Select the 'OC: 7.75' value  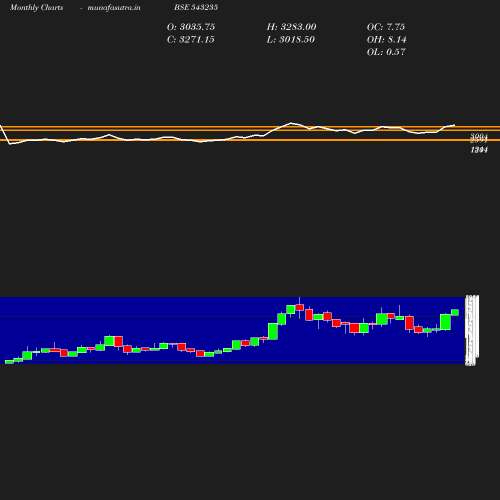point(386,27)
